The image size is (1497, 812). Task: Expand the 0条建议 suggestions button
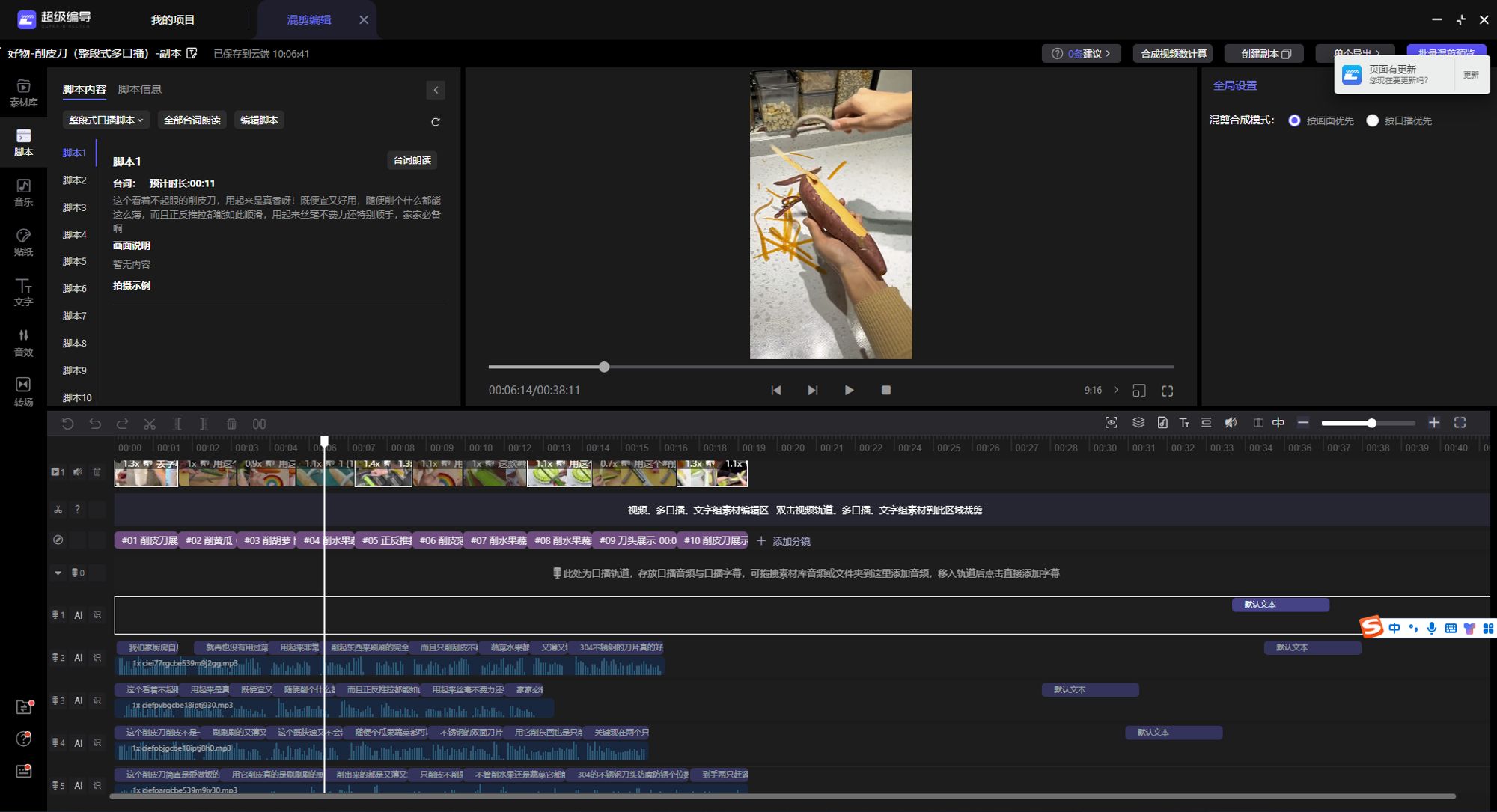(x=1081, y=54)
